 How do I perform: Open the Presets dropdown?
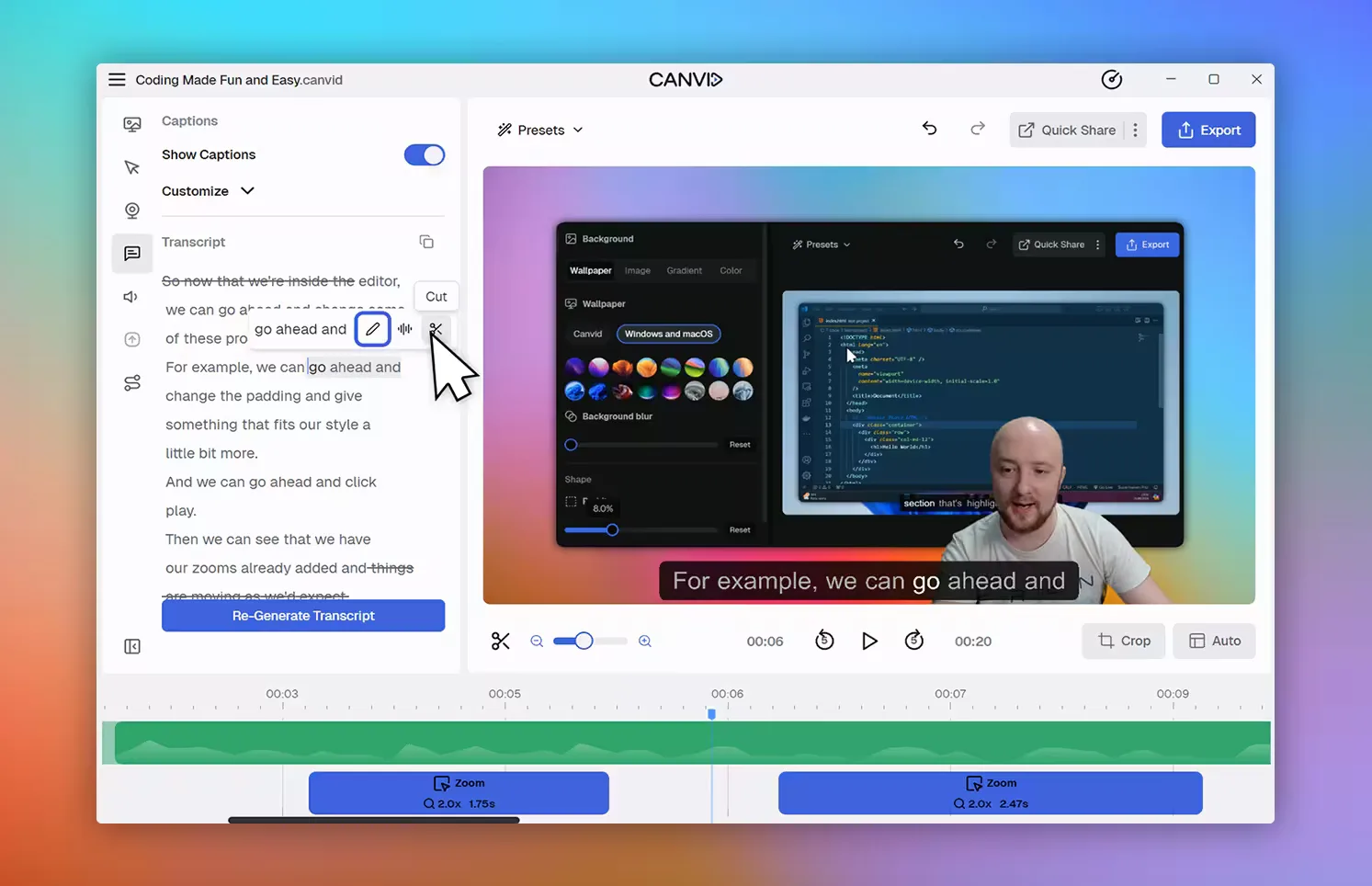[x=540, y=131]
